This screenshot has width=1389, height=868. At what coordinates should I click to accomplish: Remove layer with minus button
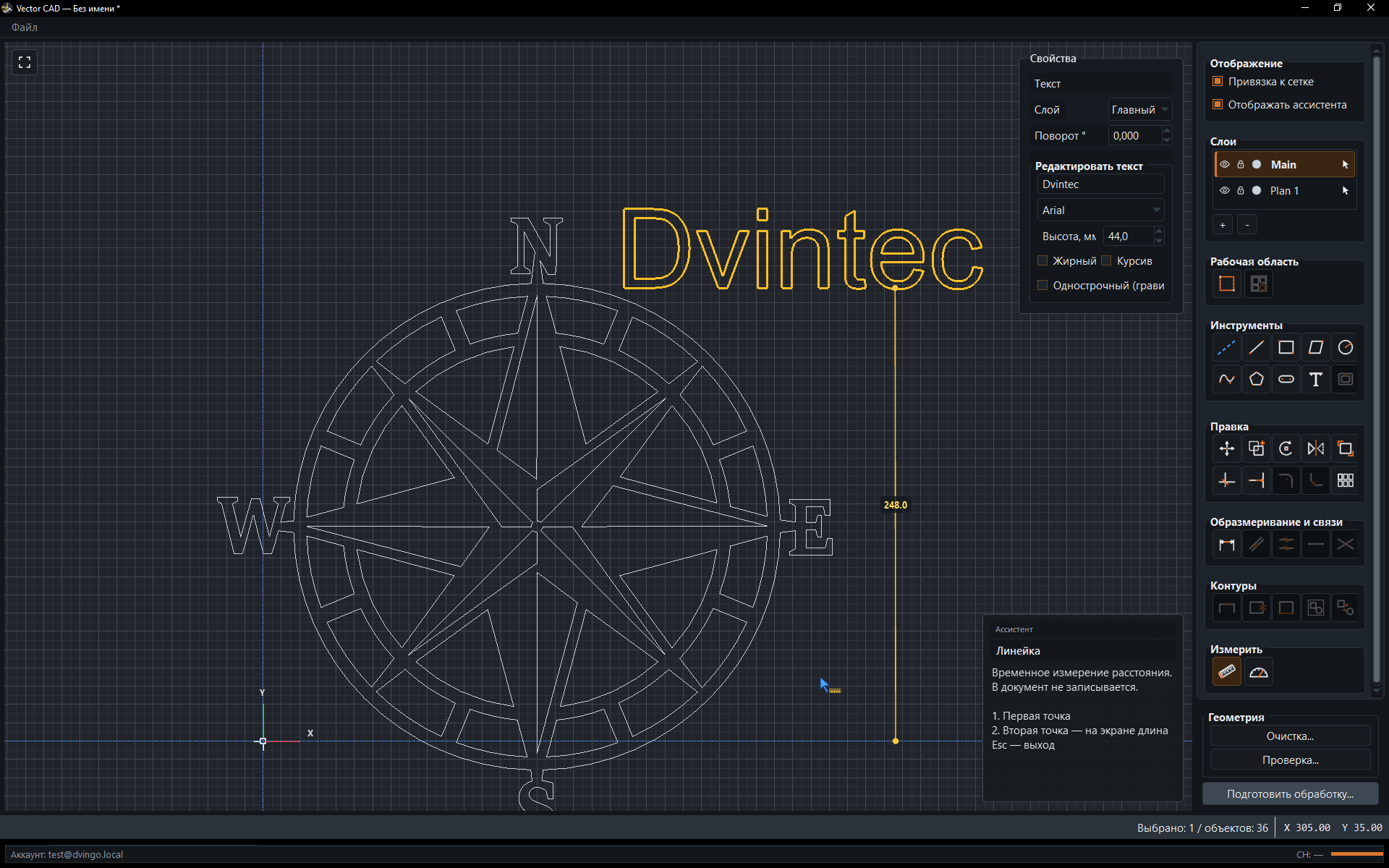pyautogui.click(x=1246, y=226)
